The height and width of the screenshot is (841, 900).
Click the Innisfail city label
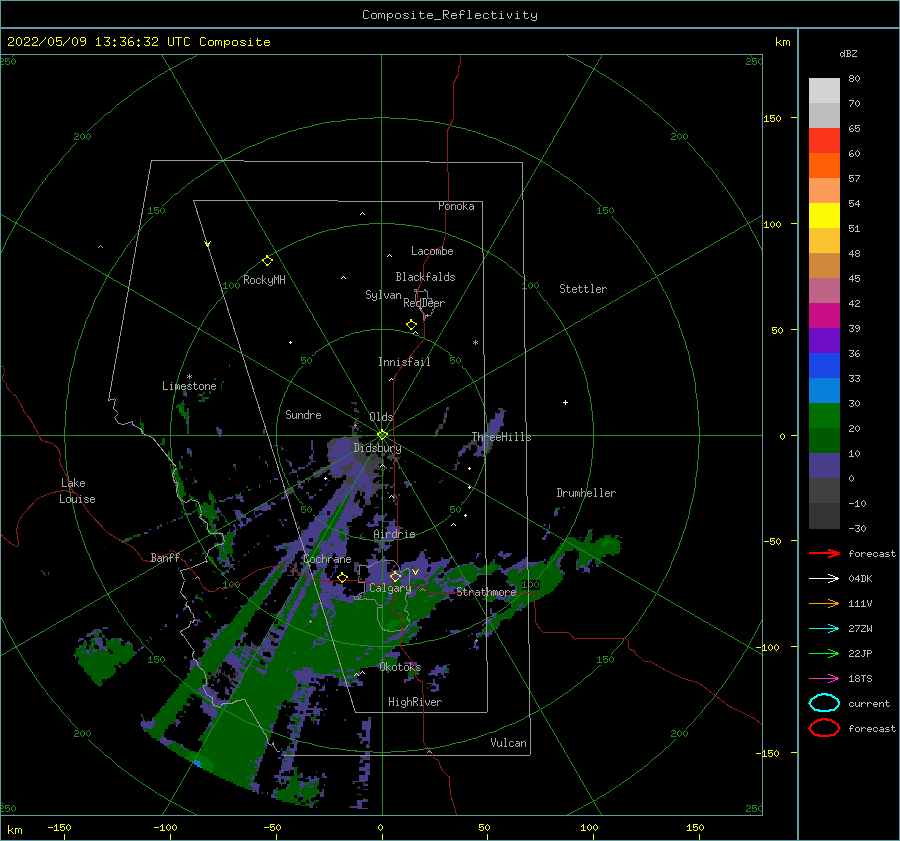[x=404, y=362]
